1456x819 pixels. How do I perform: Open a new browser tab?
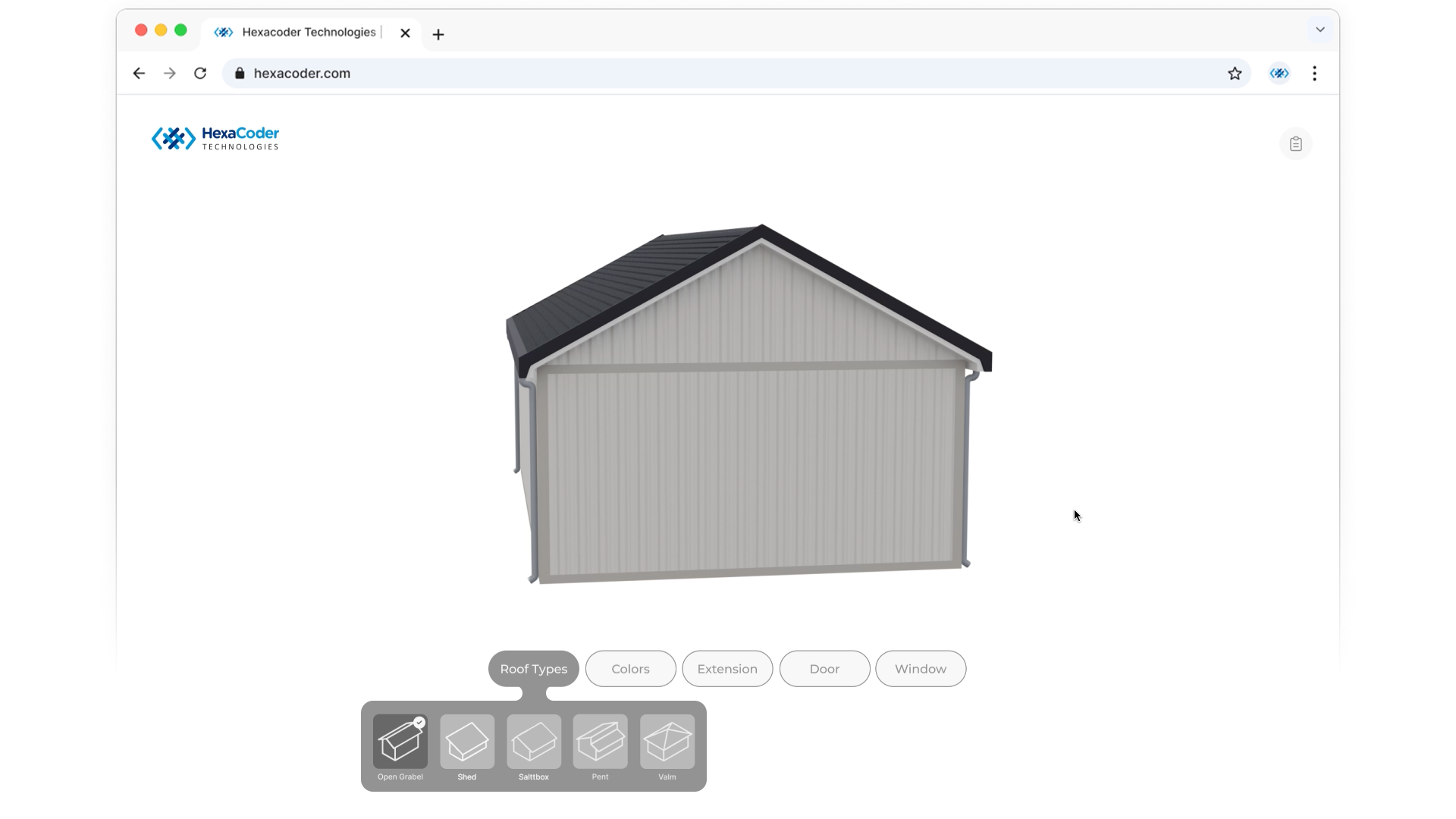438,35
